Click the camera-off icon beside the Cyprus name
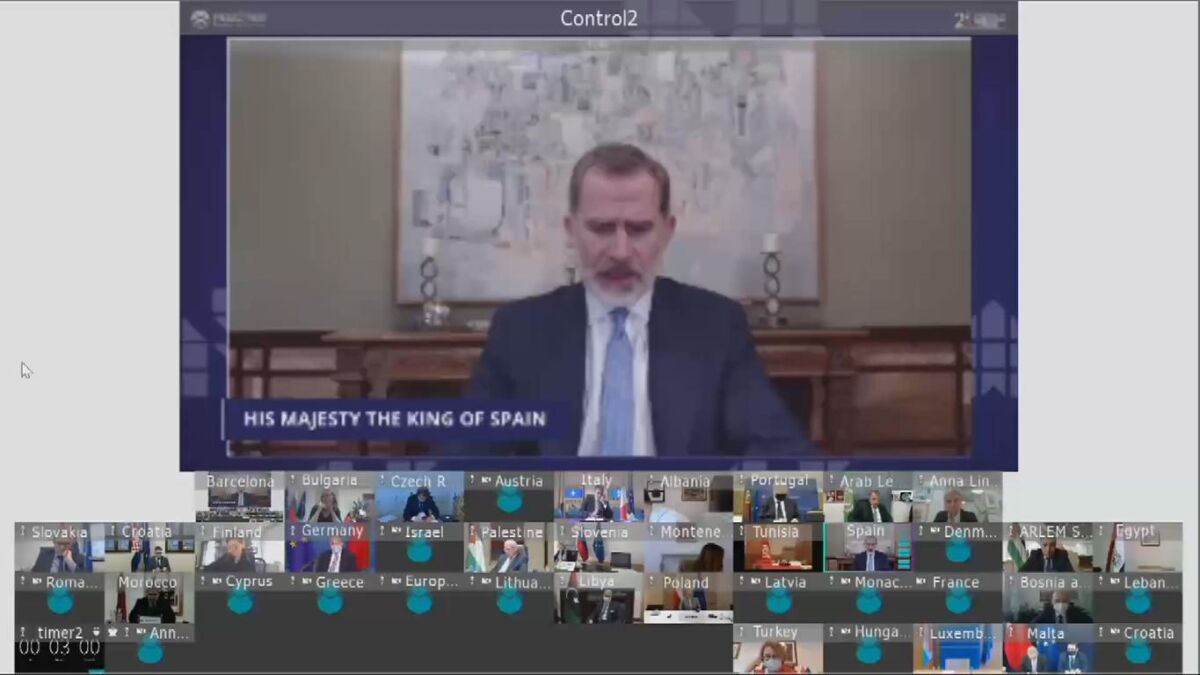Viewport: 1200px width, 675px height. pyautogui.click(x=217, y=582)
